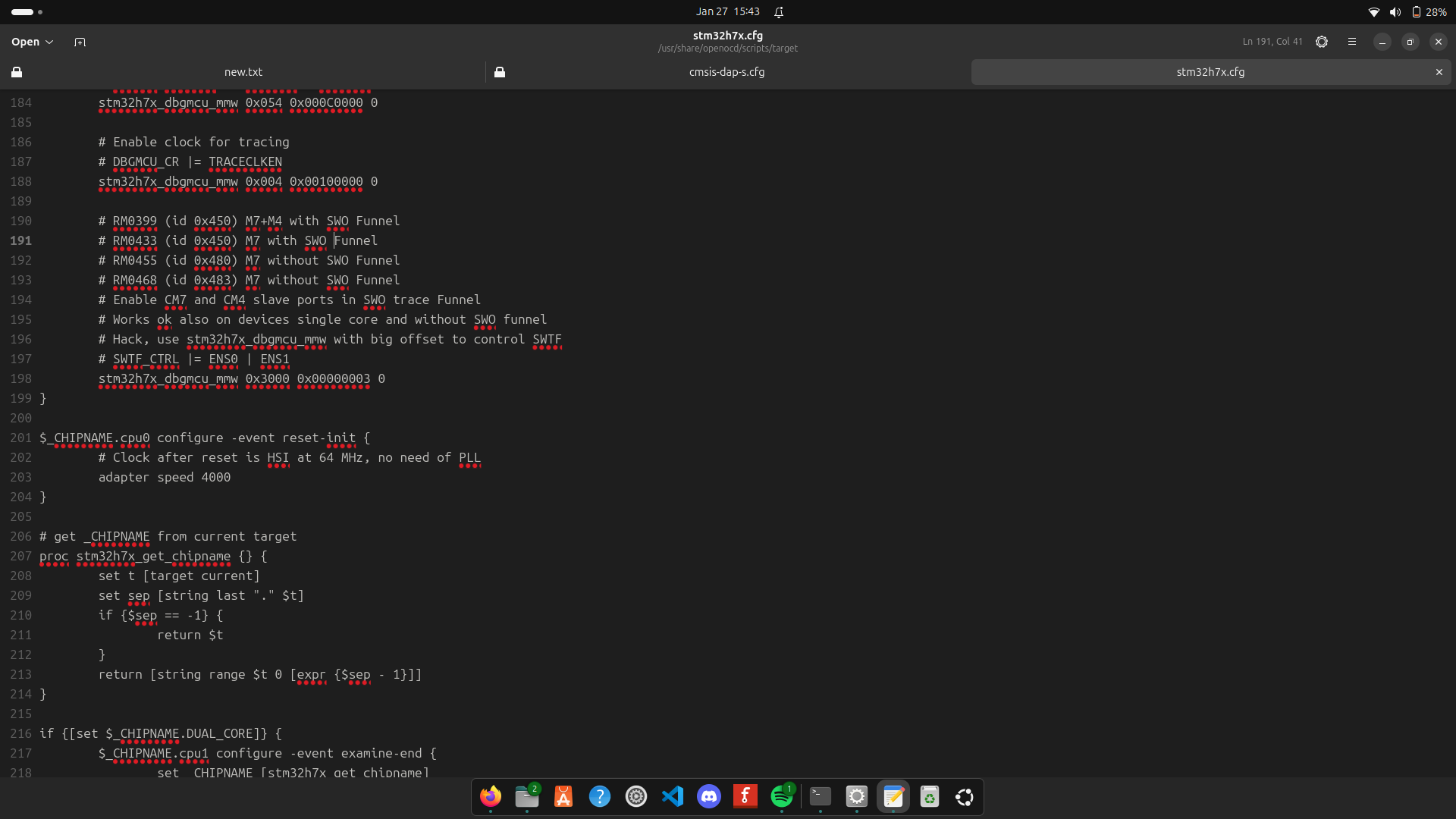Open Visual Studio Code from dock
This screenshot has height=819, width=1456.
point(673,796)
